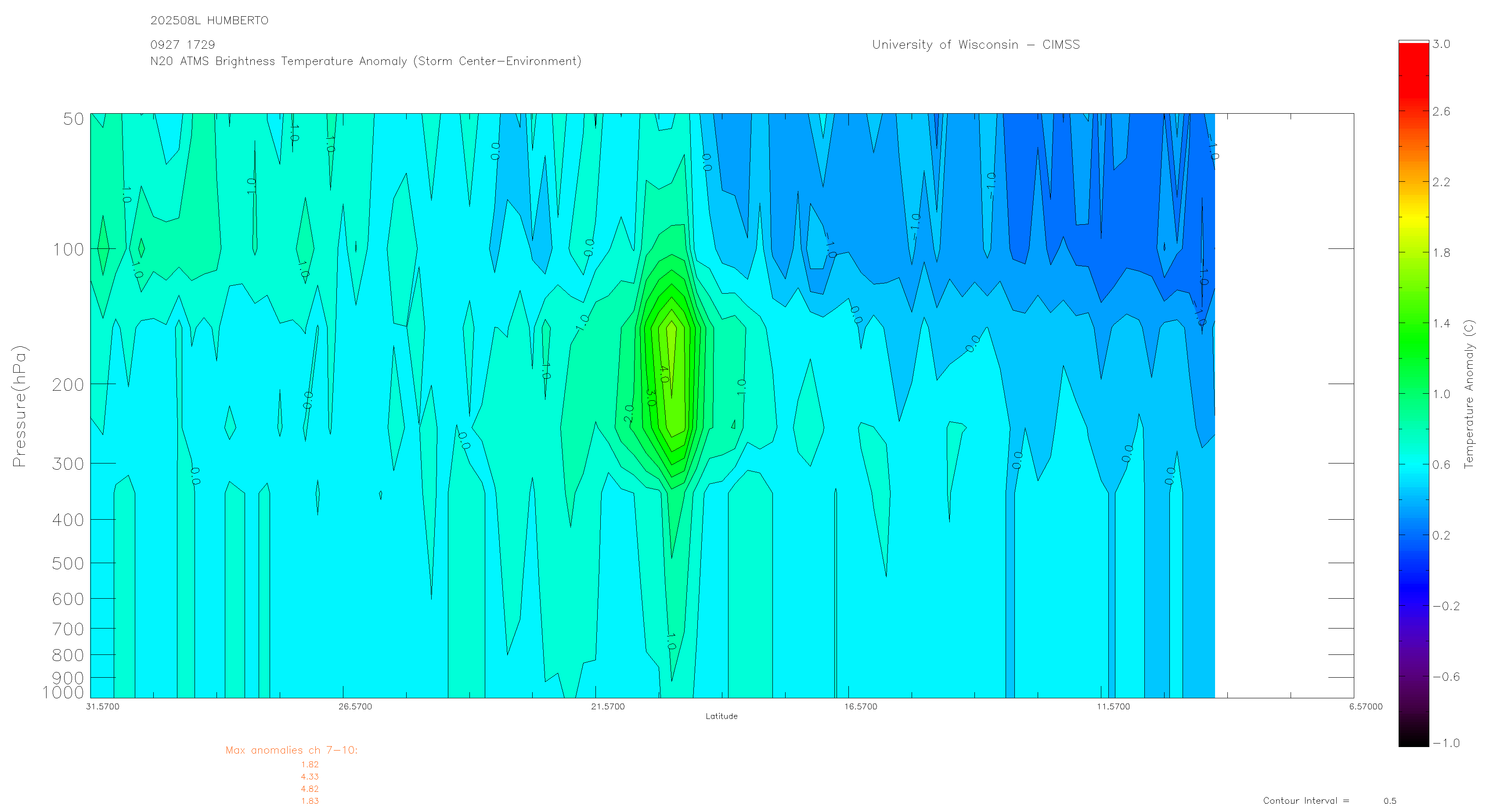Click the 4.0 contour label in warm core
The height and width of the screenshot is (812, 1504).
coord(664,374)
